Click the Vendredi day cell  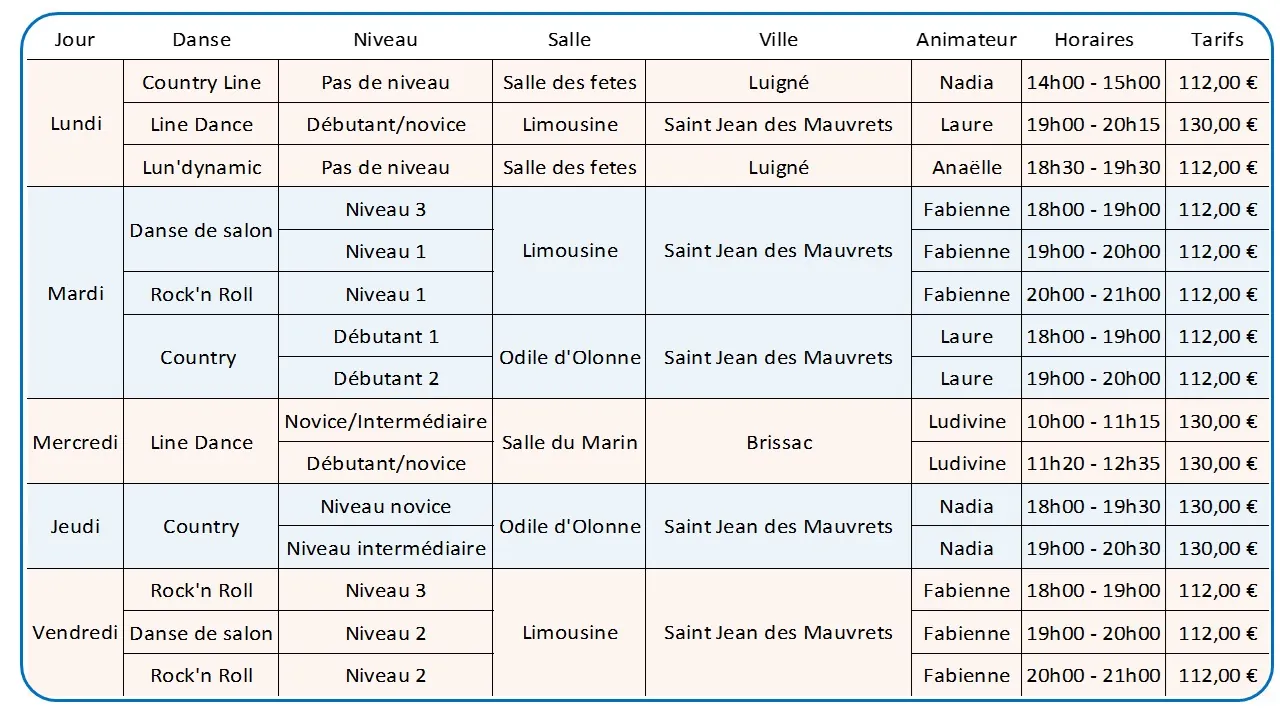(75, 633)
